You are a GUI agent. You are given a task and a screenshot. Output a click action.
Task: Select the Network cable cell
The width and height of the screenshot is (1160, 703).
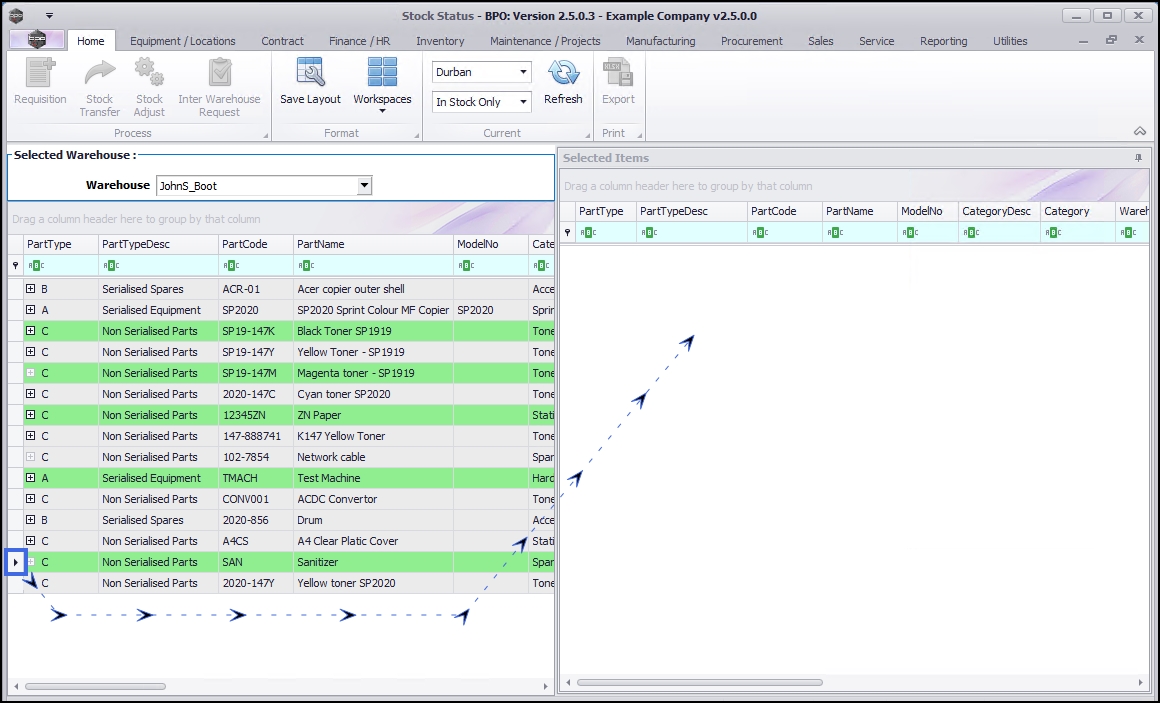tap(374, 457)
